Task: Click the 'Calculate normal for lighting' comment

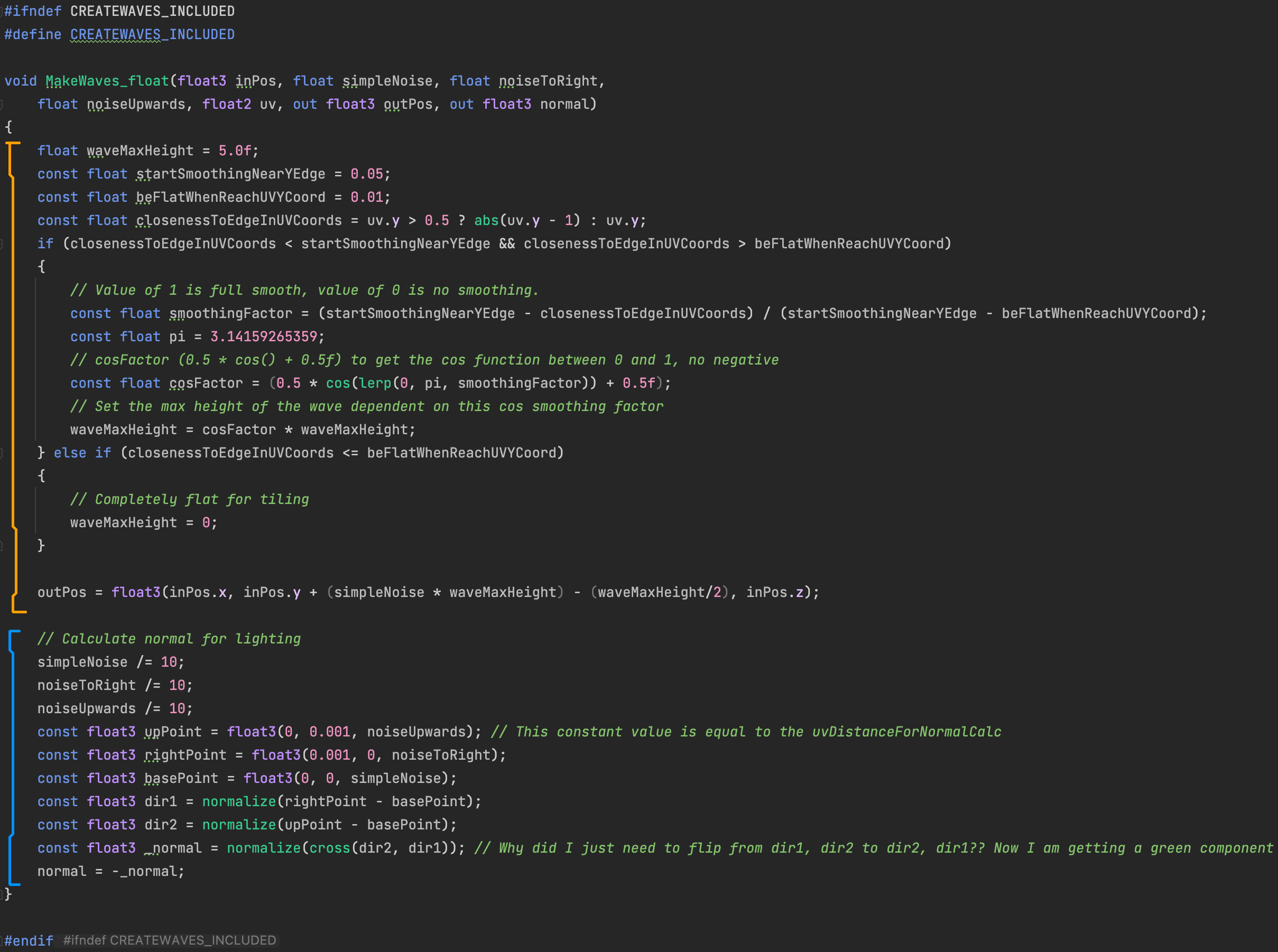Action: click(169, 639)
